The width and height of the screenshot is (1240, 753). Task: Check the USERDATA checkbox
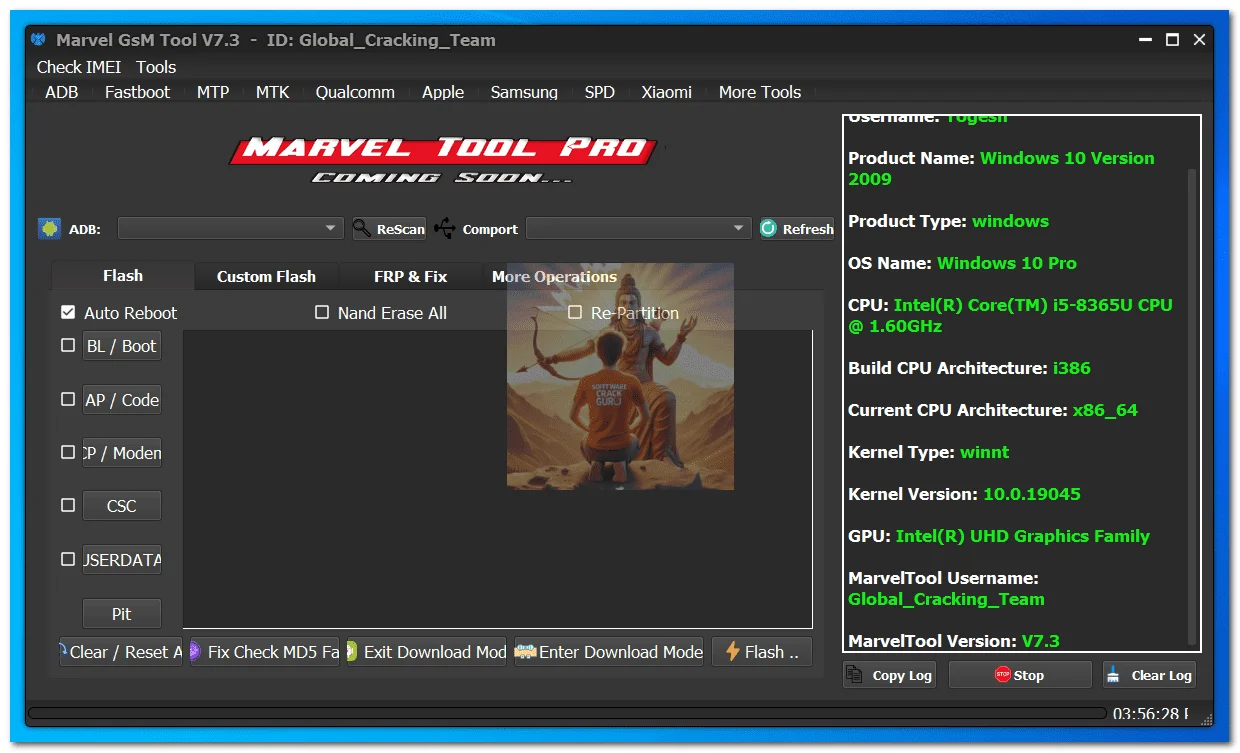coord(68,559)
